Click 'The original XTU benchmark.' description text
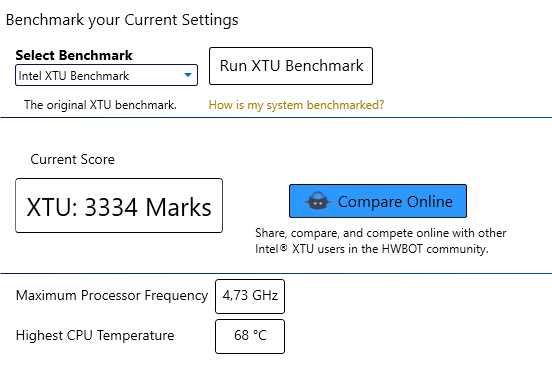 [100, 105]
